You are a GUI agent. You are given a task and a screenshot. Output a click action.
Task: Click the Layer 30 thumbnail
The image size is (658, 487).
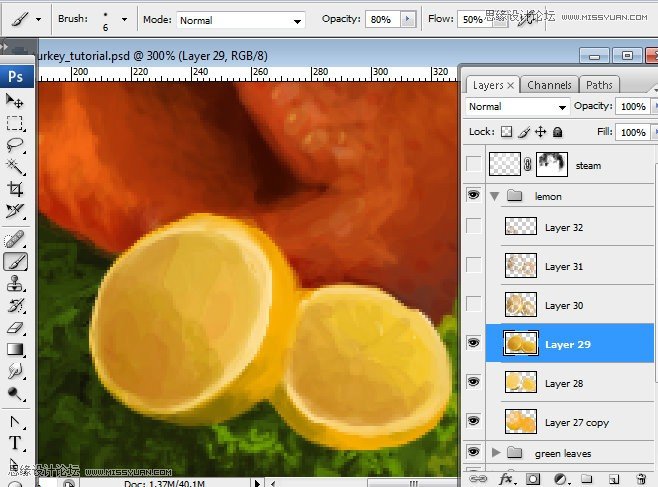[520, 305]
